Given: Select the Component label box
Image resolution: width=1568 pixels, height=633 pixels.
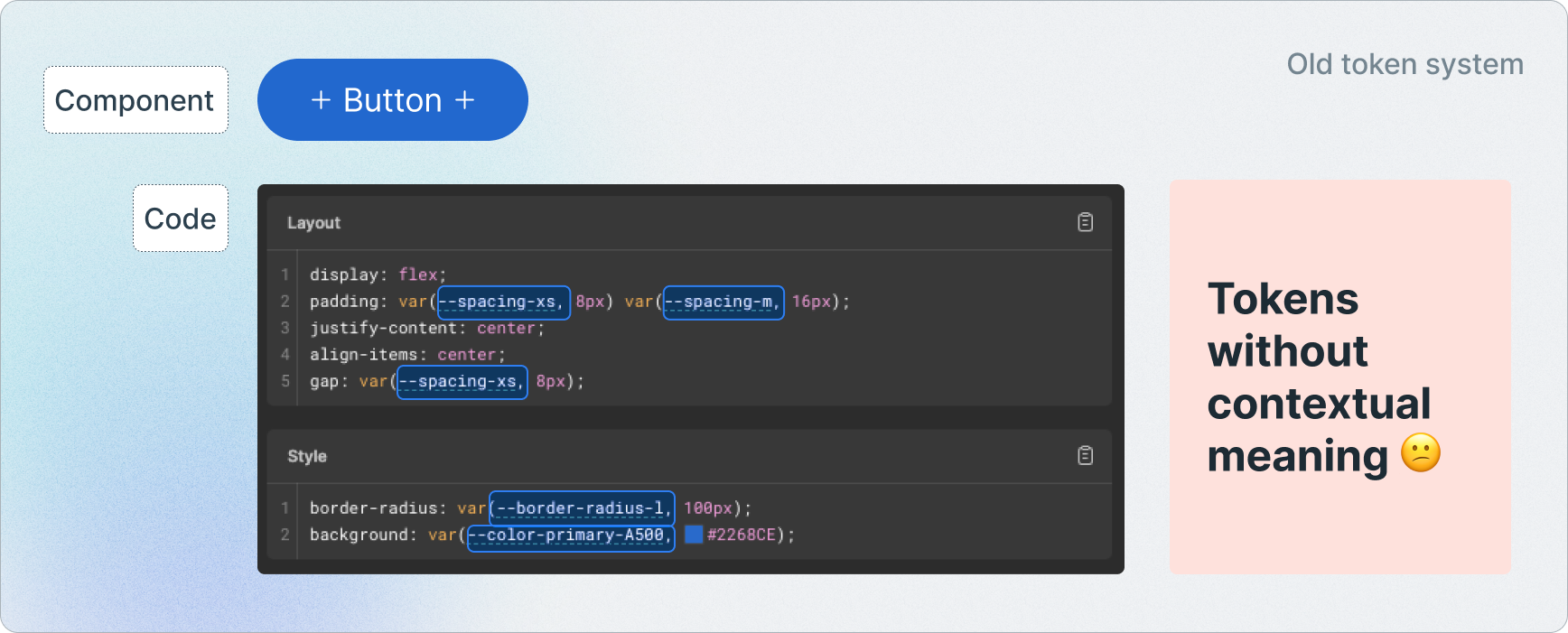Looking at the screenshot, I should point(135,100).
